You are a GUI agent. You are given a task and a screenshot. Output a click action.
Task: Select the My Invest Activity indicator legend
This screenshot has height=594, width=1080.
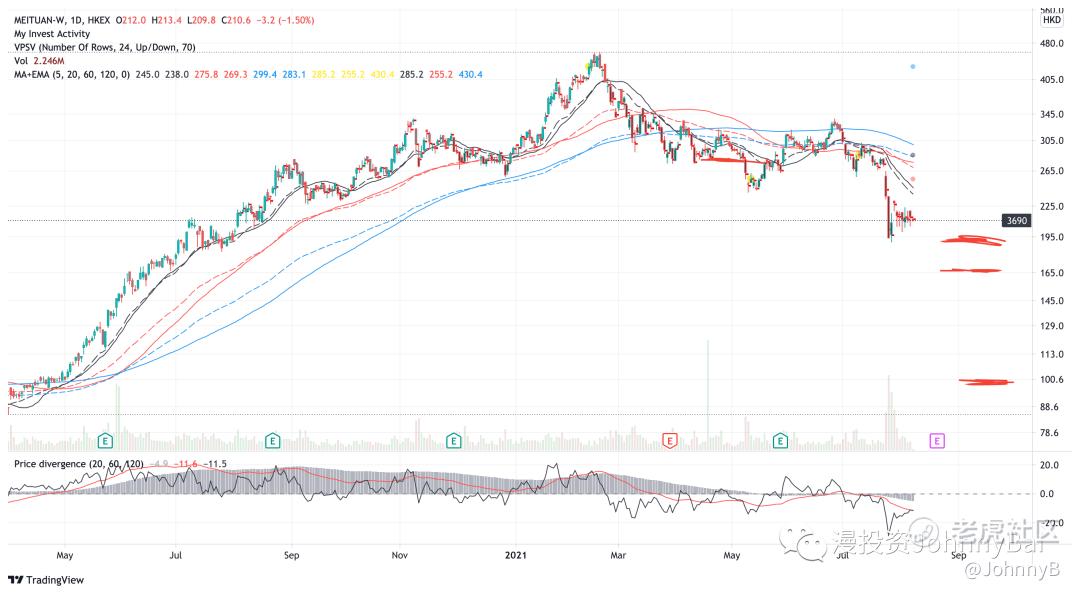pyautogui.click(x=52, y=34)
